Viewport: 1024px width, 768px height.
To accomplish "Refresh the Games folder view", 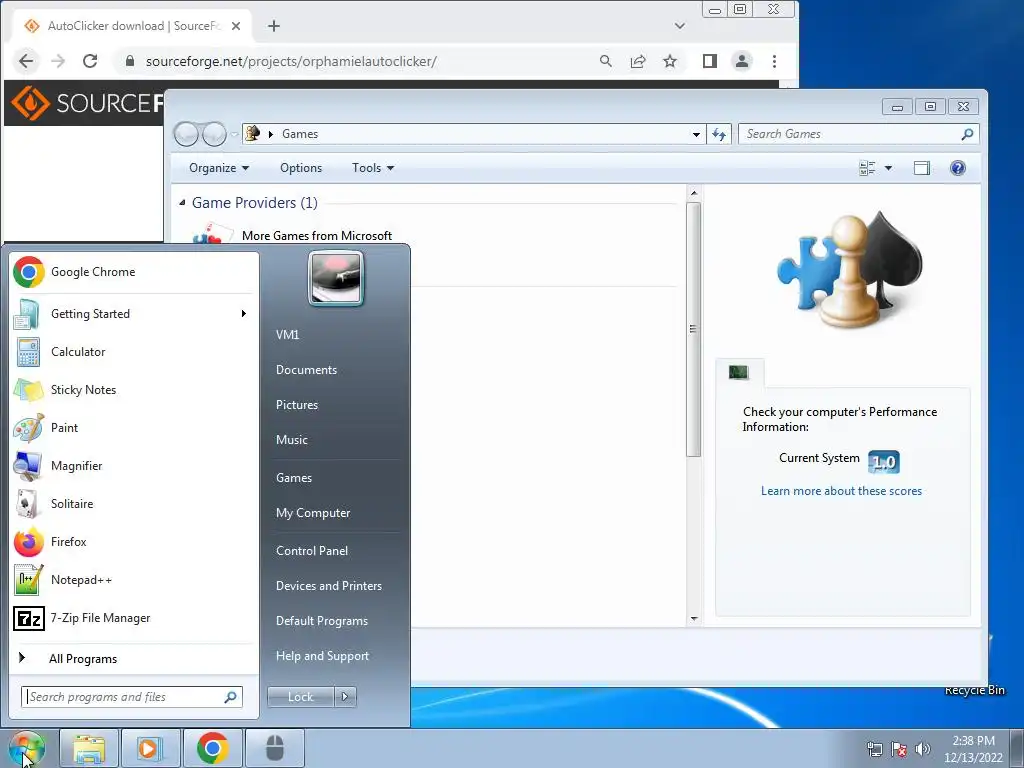I will coord(719,134).
